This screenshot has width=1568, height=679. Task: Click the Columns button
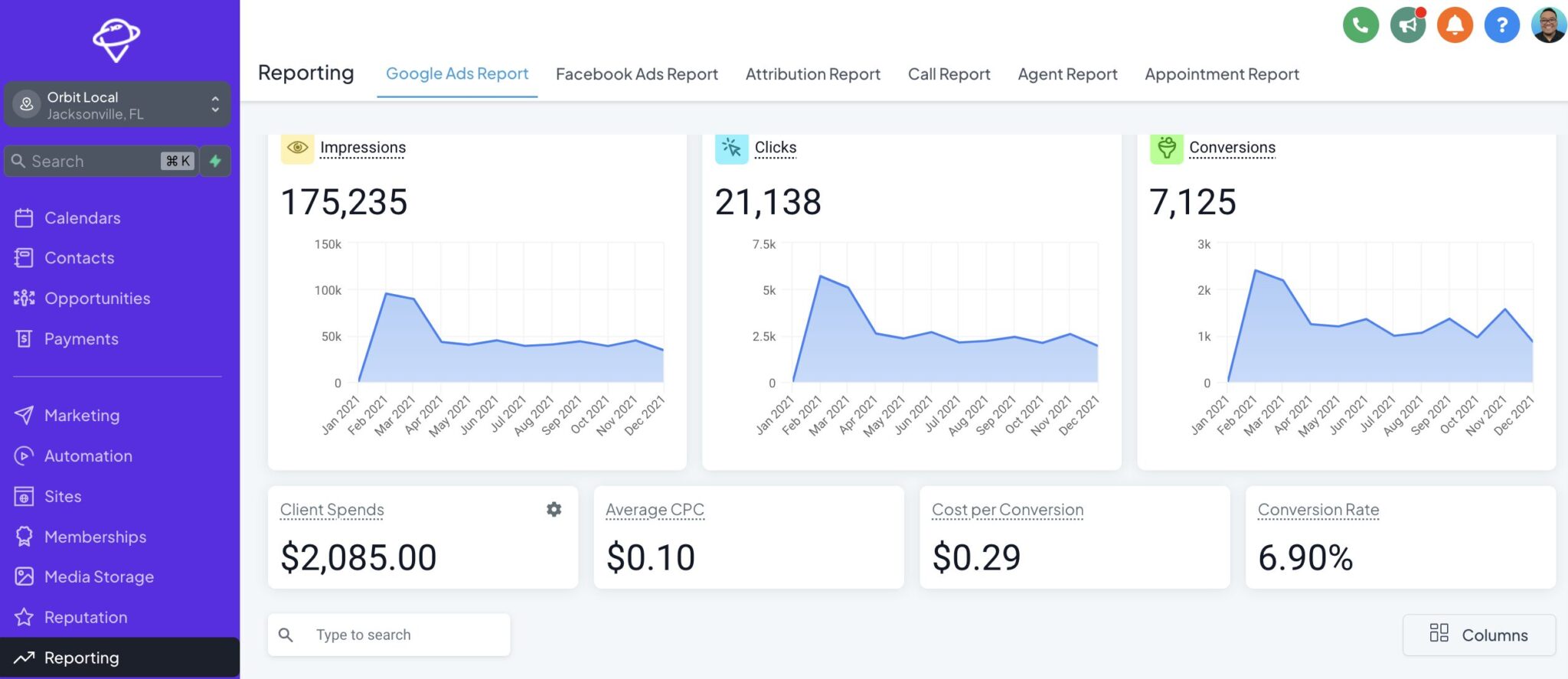coord(1478,635)
